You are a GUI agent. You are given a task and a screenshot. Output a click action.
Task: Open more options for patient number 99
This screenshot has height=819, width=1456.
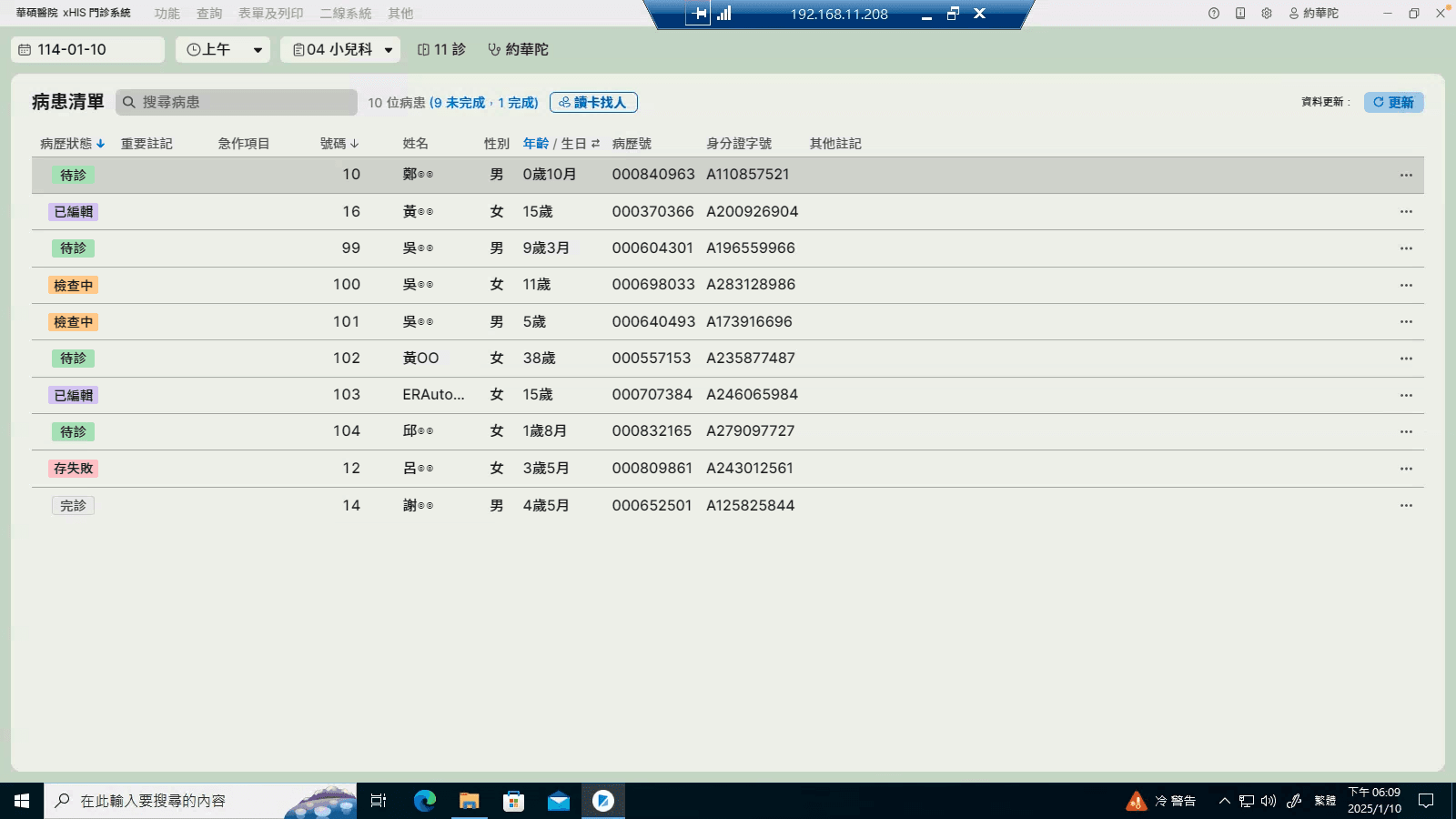[1406, 248]
